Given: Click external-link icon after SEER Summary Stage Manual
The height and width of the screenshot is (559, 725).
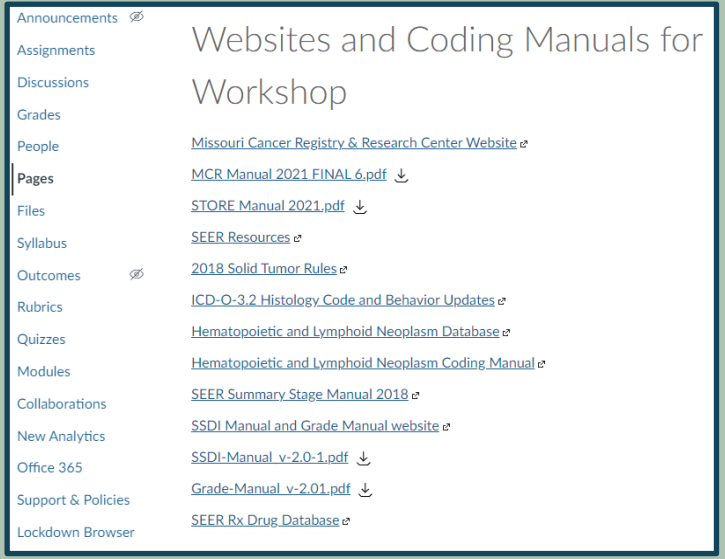Looking at the screenshot, I should point(415,396).
